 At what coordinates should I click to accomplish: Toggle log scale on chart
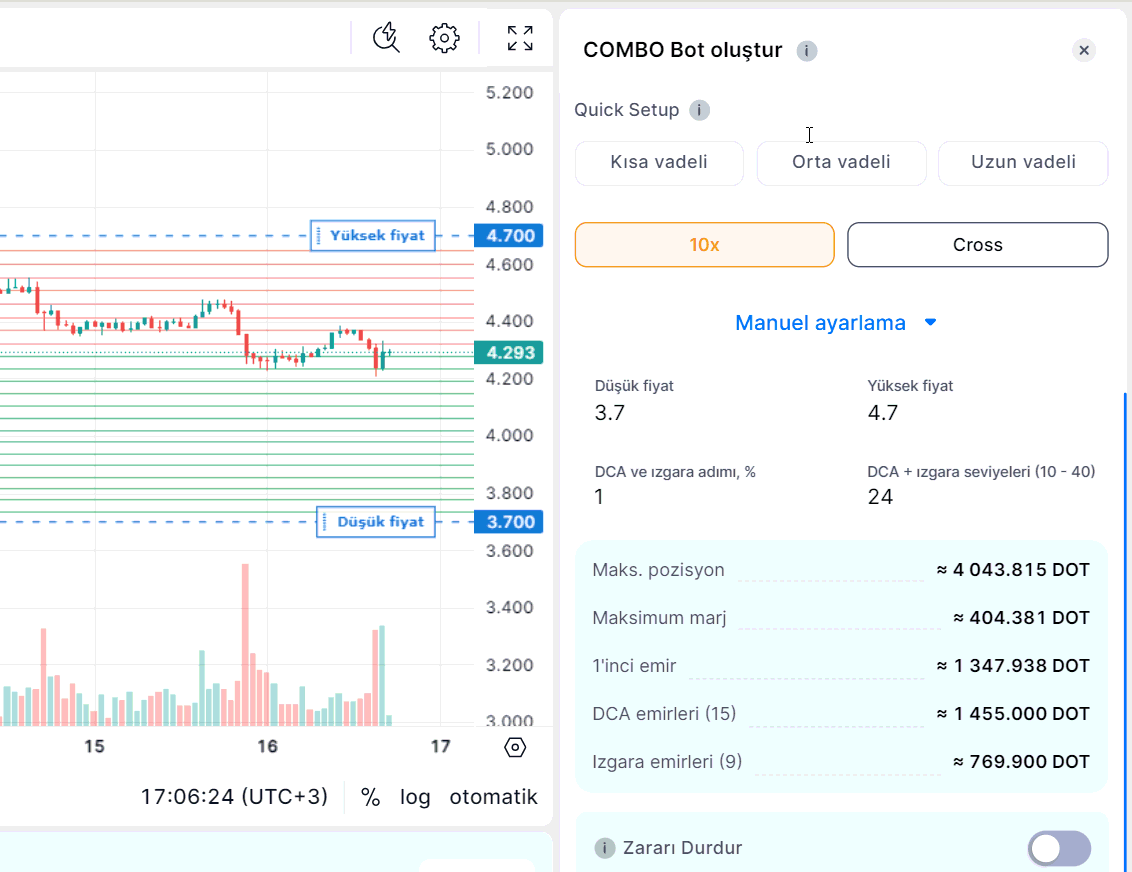click(415, 797)
